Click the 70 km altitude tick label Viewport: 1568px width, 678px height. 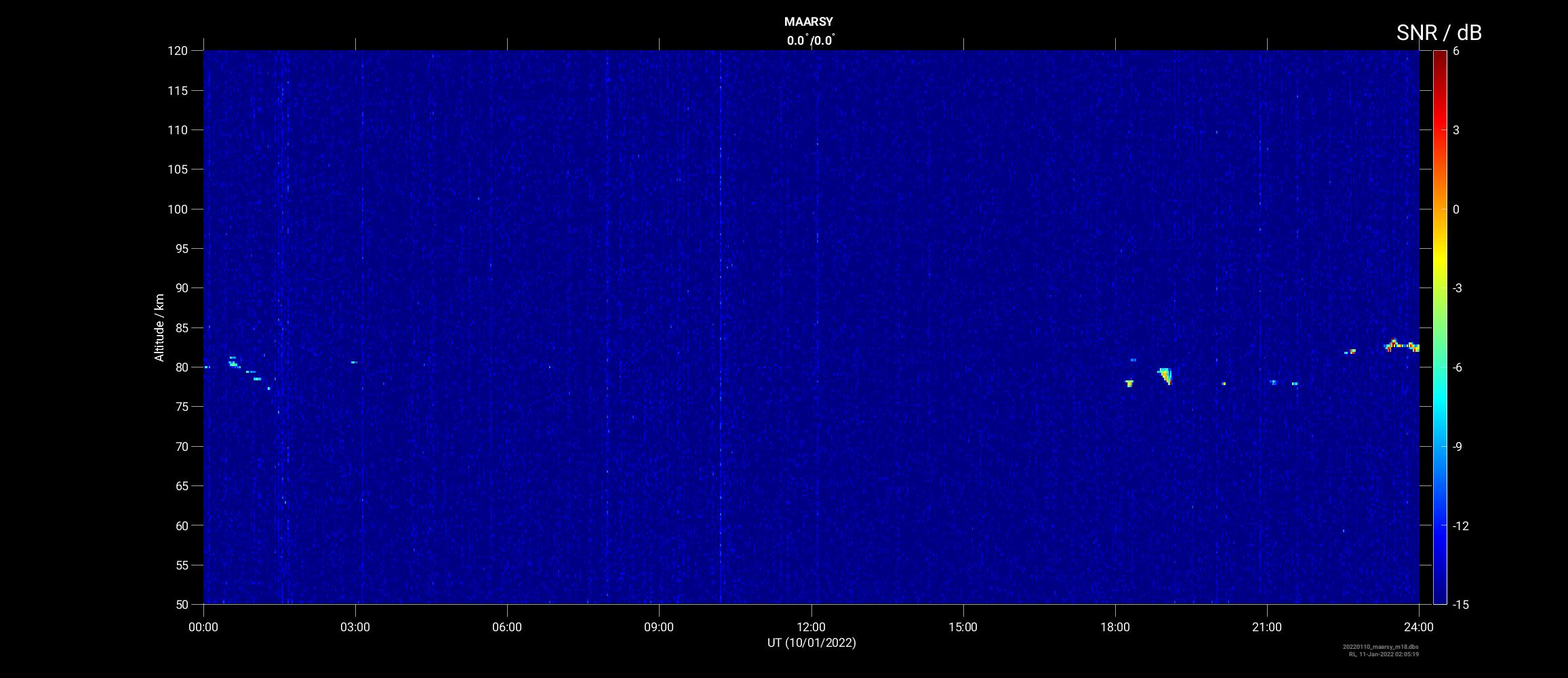coord(180,446)
